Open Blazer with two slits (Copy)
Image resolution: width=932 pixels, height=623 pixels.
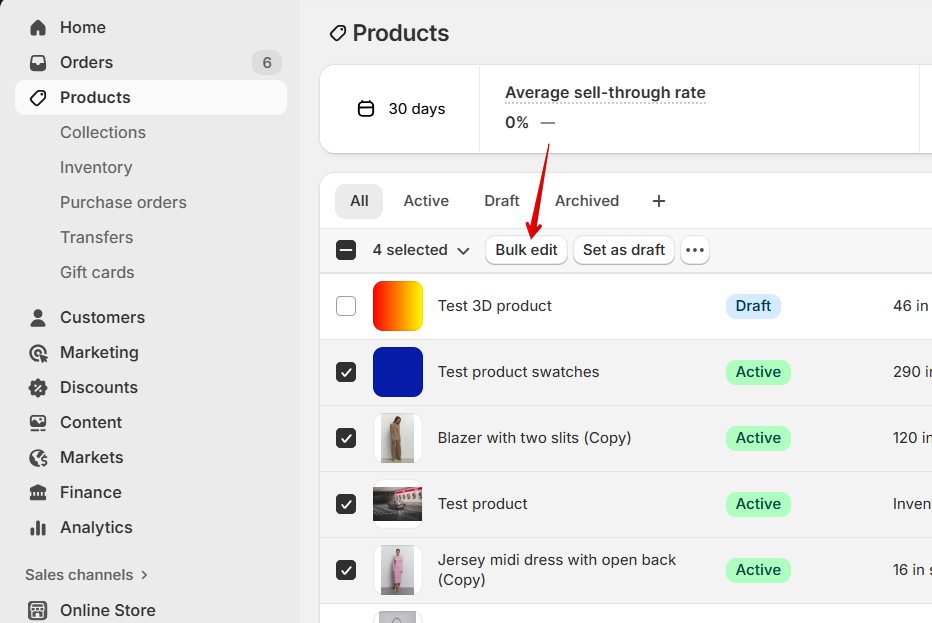pos(534,438)
